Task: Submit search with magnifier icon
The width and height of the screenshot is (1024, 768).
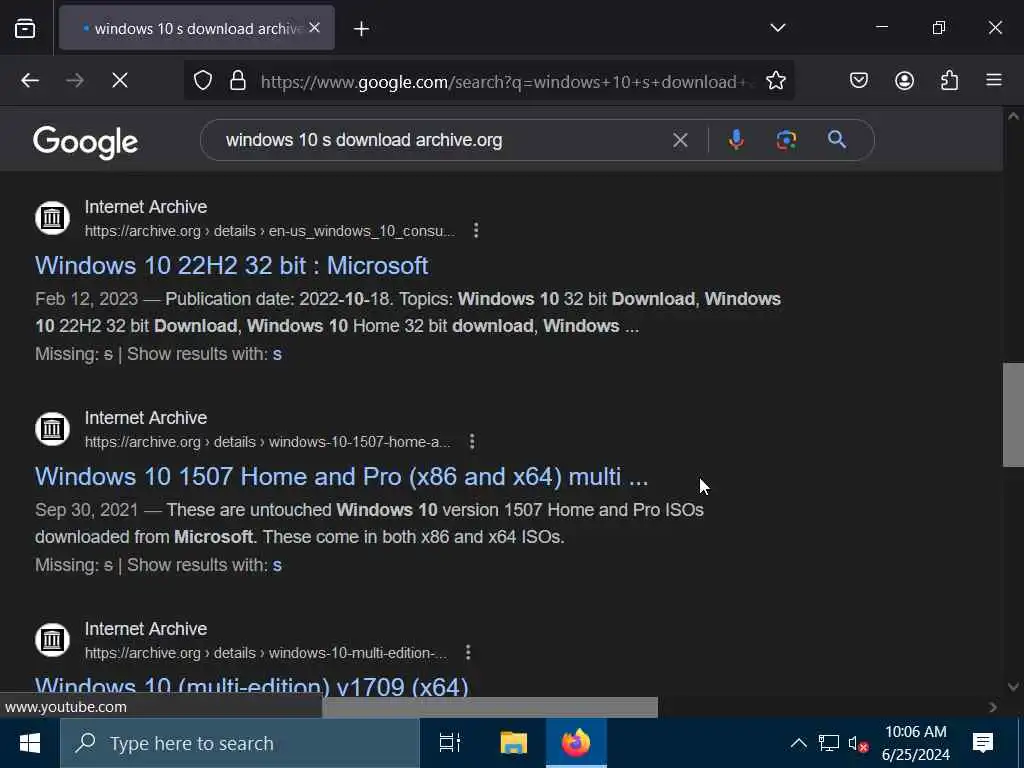Action: pyautogui.click(x=837, y=139)
